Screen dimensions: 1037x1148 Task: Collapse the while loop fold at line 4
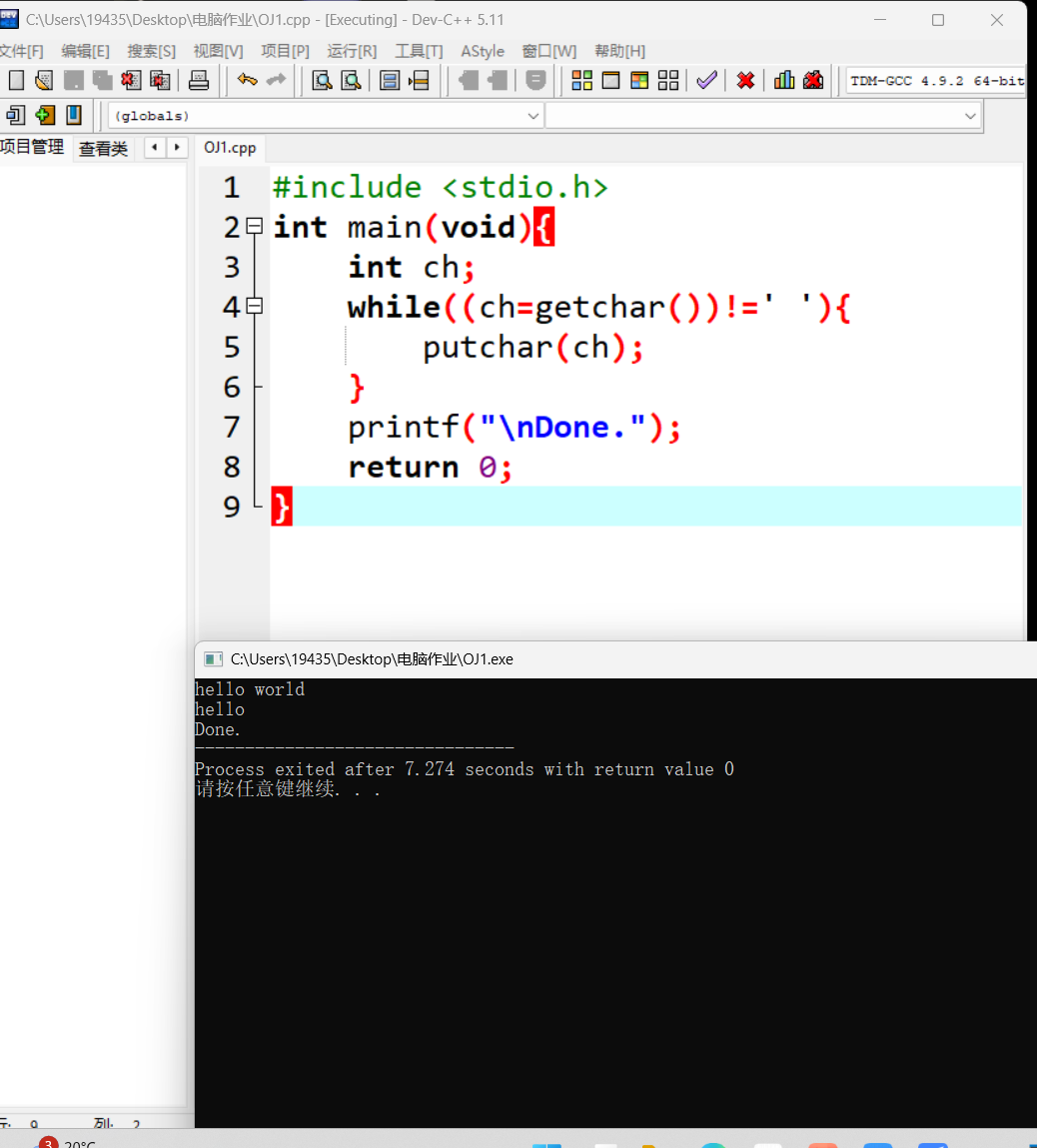254,306
